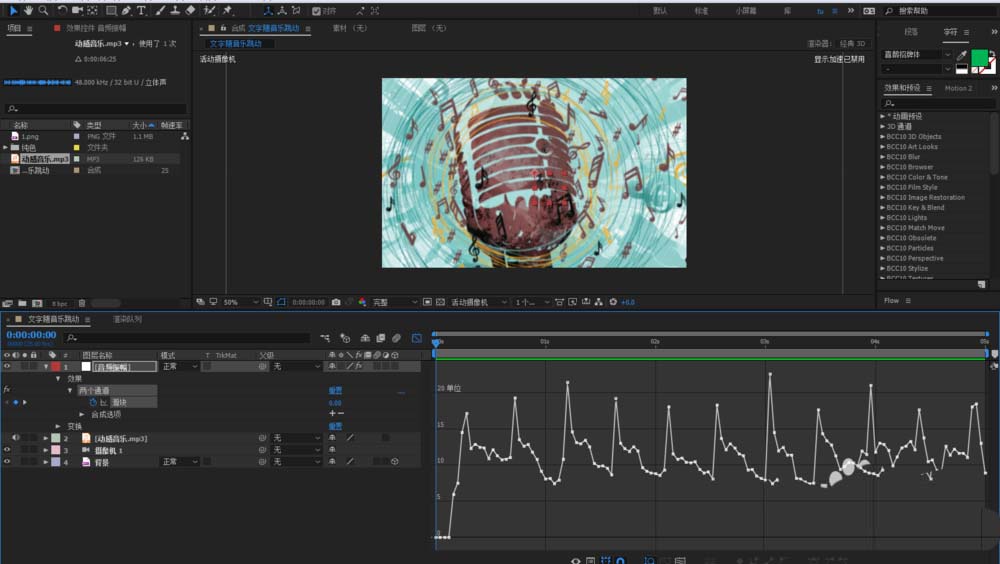Expand the 合成选项 property group

[82, 414]
